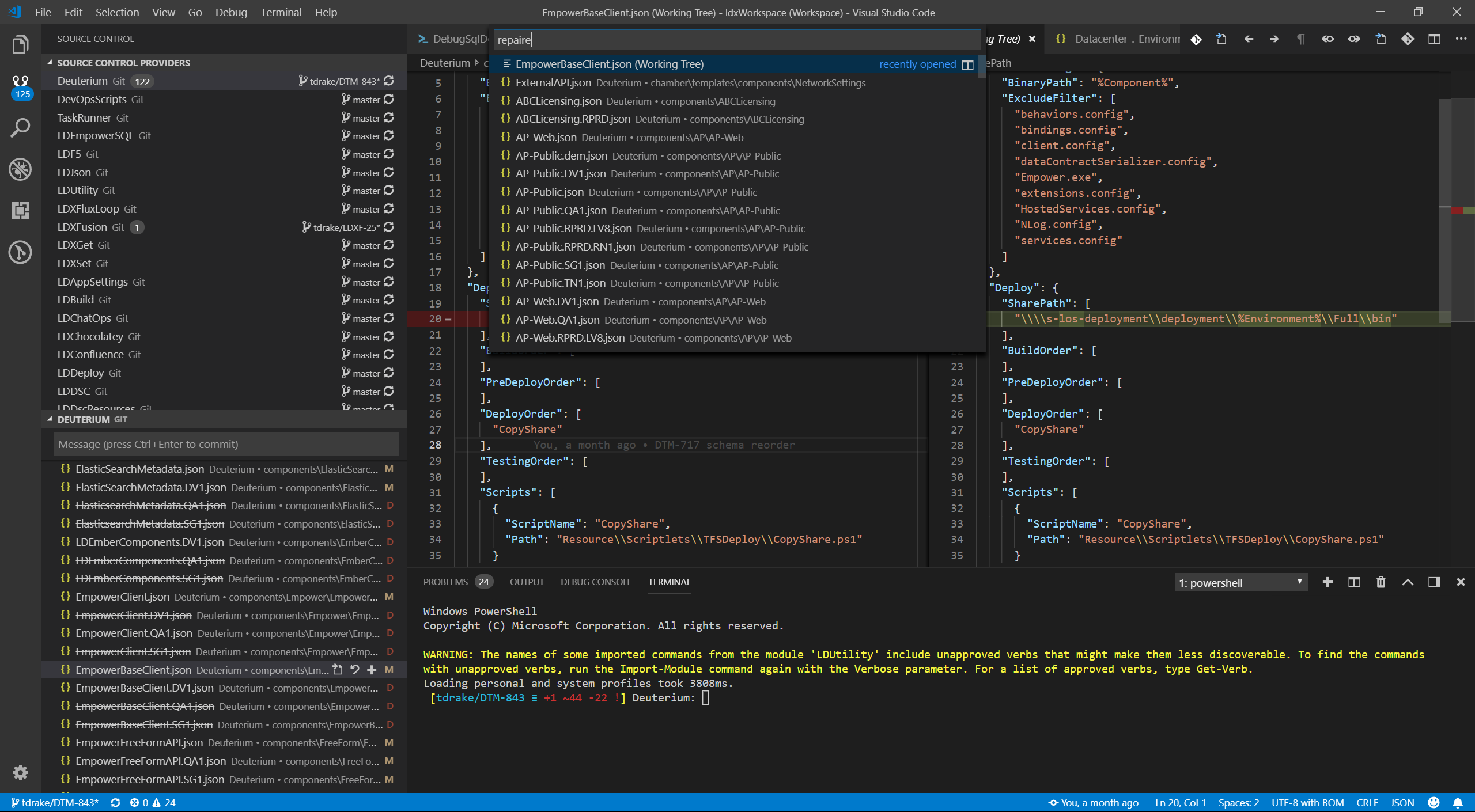Open the Extensions view
The image size is (1475, 812).
pos(20,211)
